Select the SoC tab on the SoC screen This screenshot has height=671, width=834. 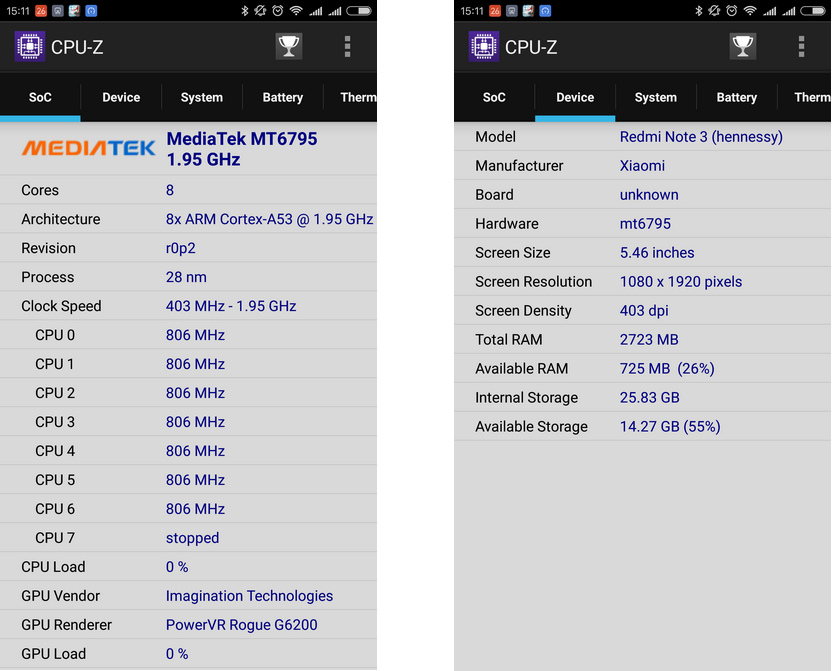pos(40,97)
